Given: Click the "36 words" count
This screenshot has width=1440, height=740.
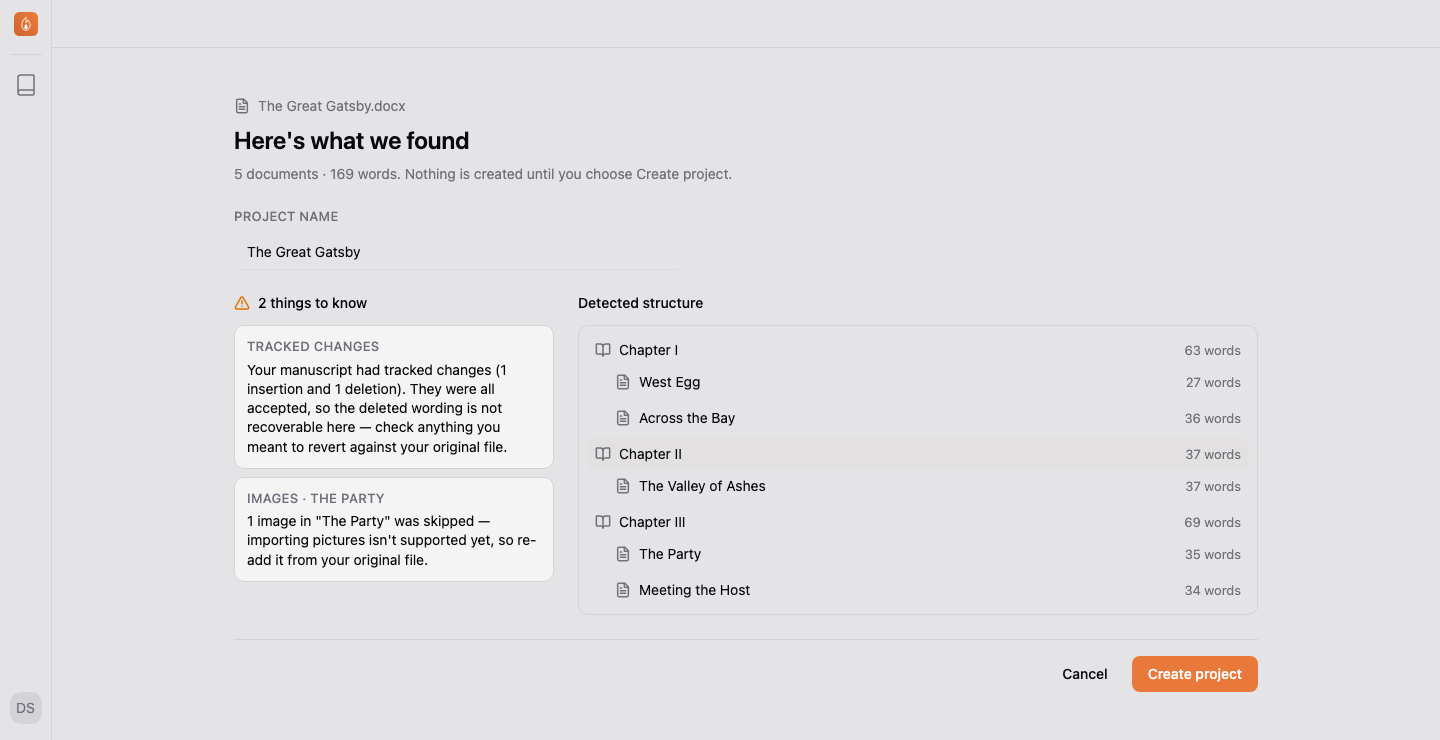Looking at the screenshot, I should coord(1213,418).
